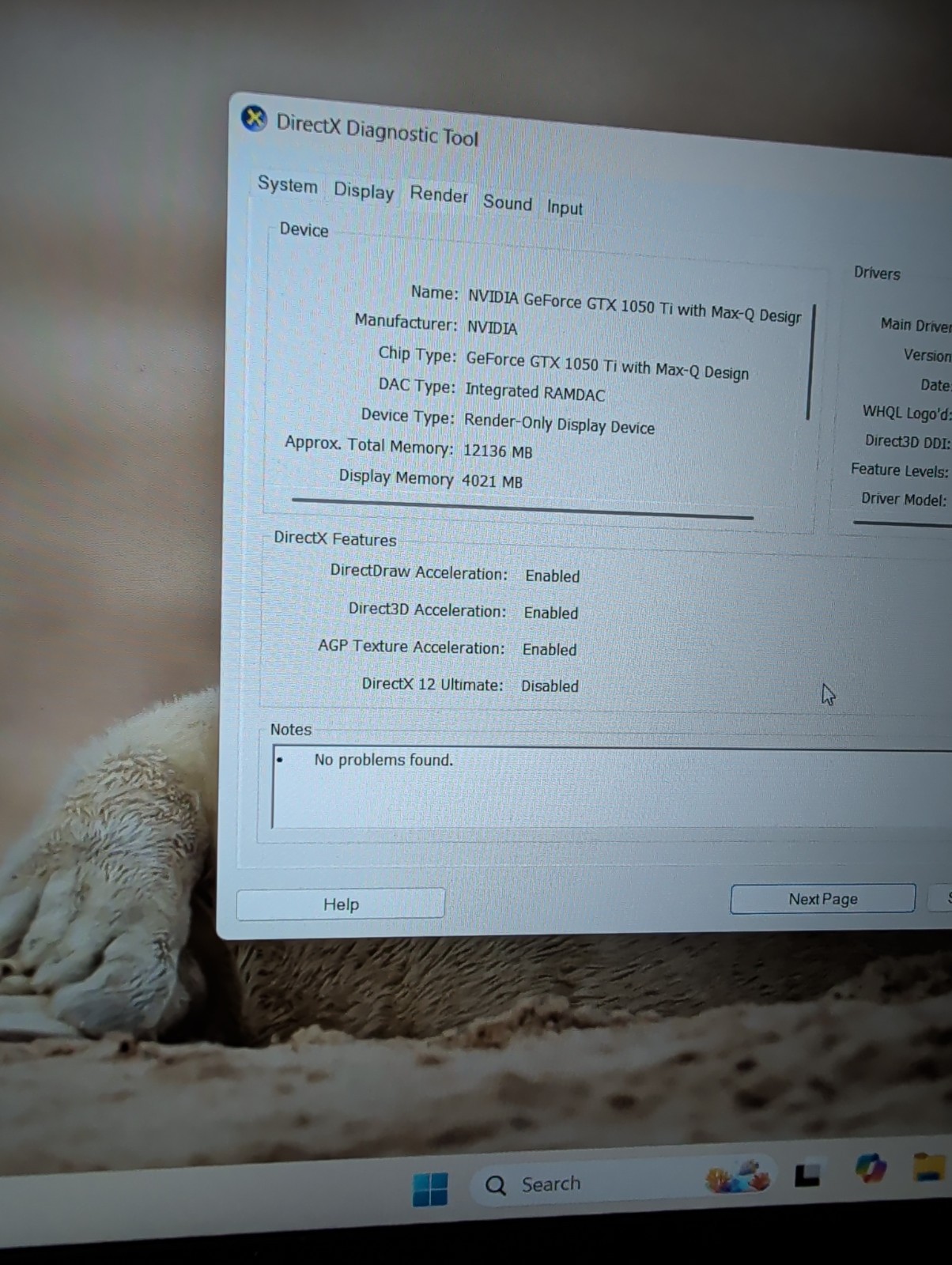
Task: Select the Manufacturer value 'NVIDIA'
Action: pos(492,328)
